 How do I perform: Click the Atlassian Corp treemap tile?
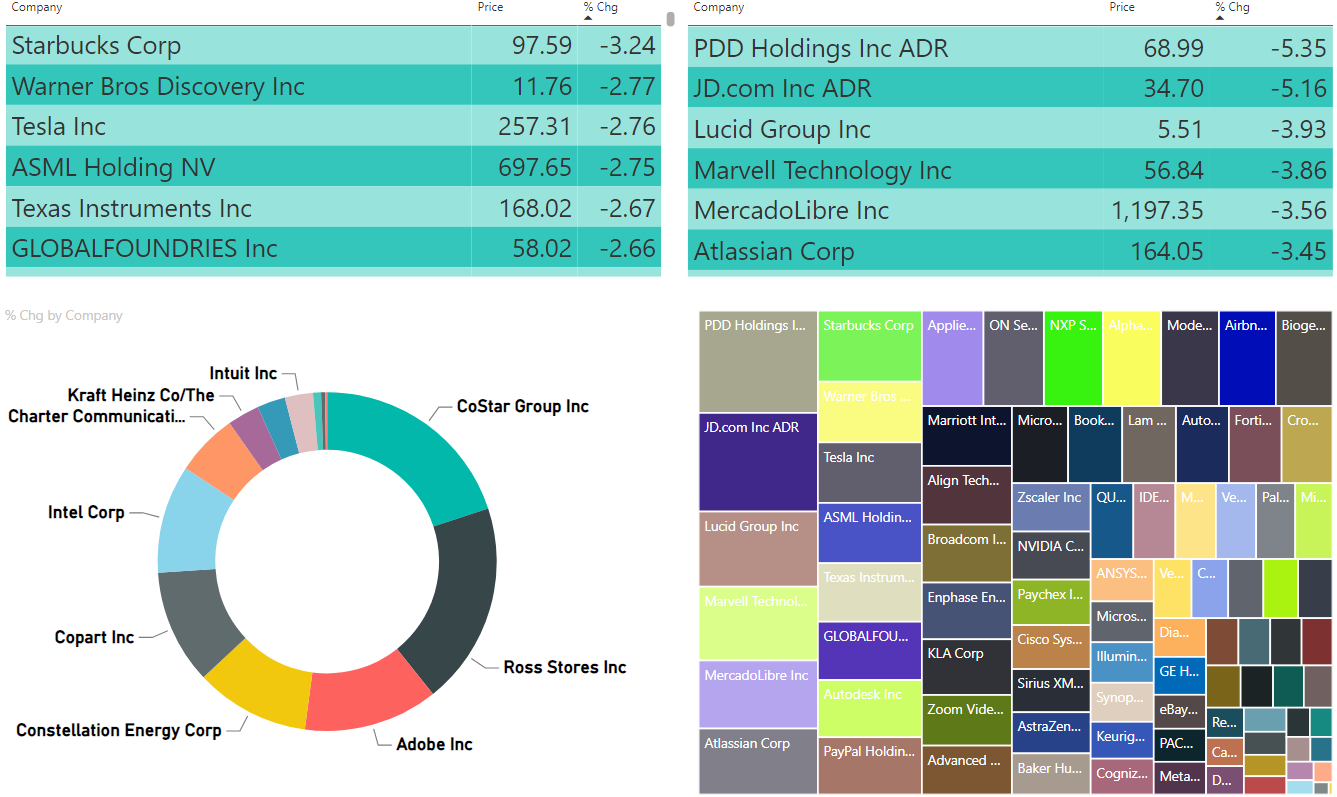point(757,761)
